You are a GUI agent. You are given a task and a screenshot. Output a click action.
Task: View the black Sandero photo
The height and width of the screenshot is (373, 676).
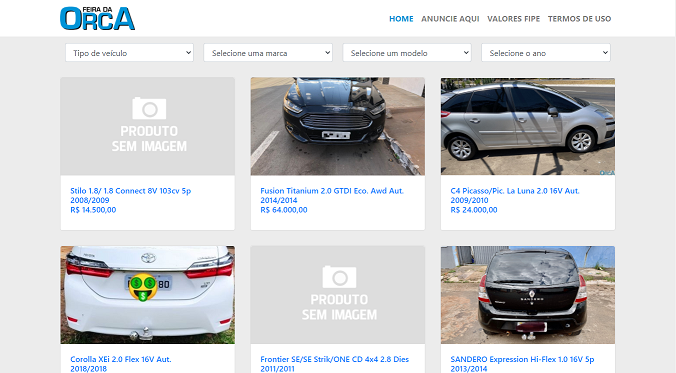click(528, 295)
